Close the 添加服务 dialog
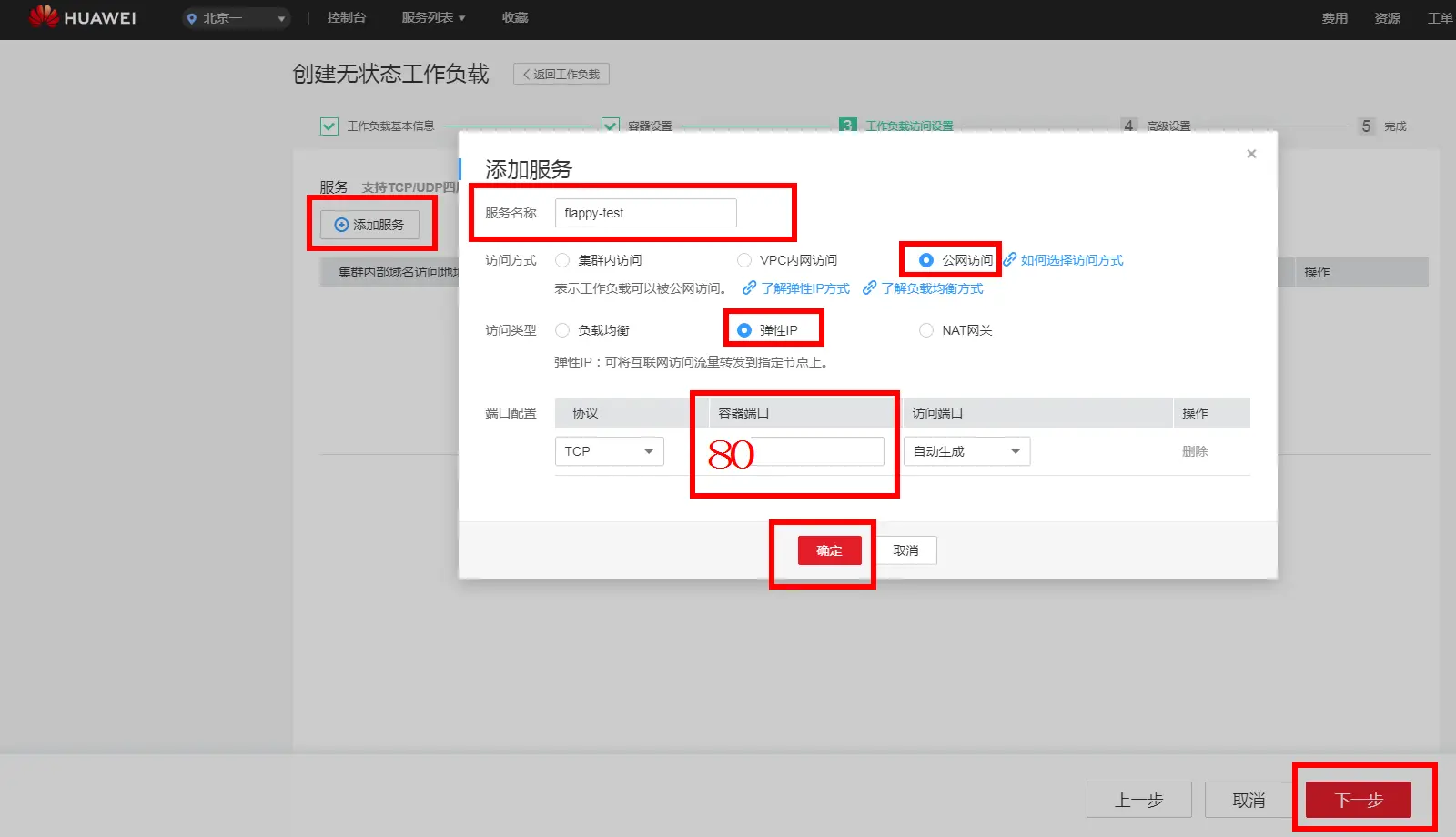 pos(1251,154)
